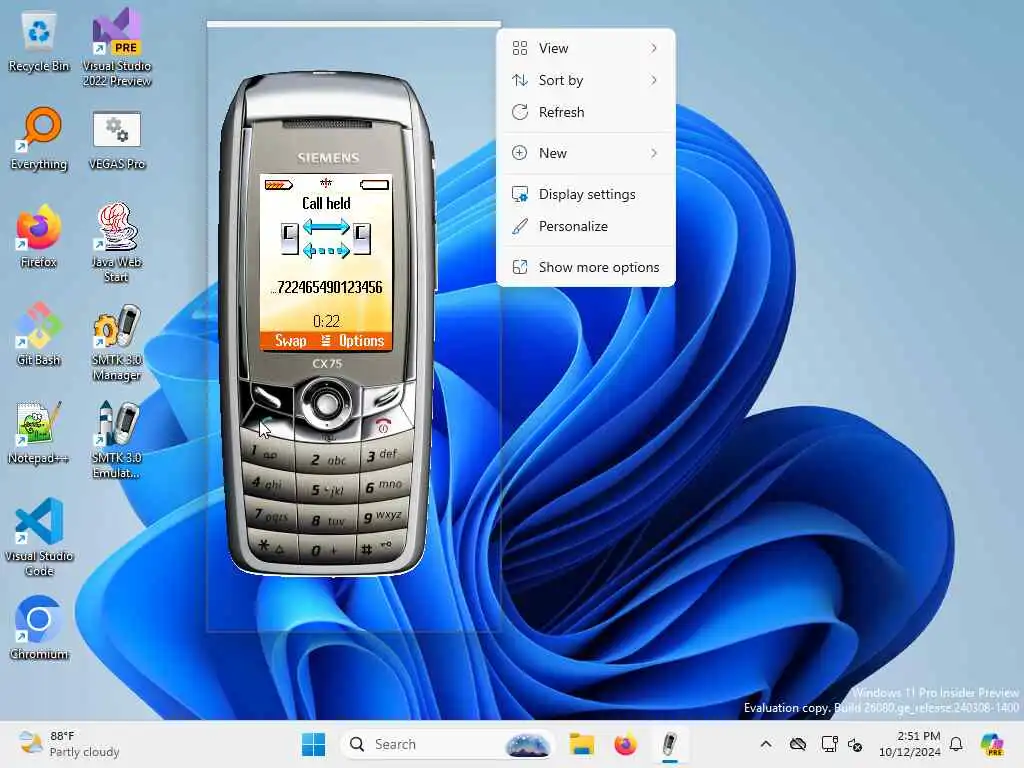Select the VEGAS Pro desktop icon
The height and width of the screenshot is (768, 1024).
click(116, 140)
